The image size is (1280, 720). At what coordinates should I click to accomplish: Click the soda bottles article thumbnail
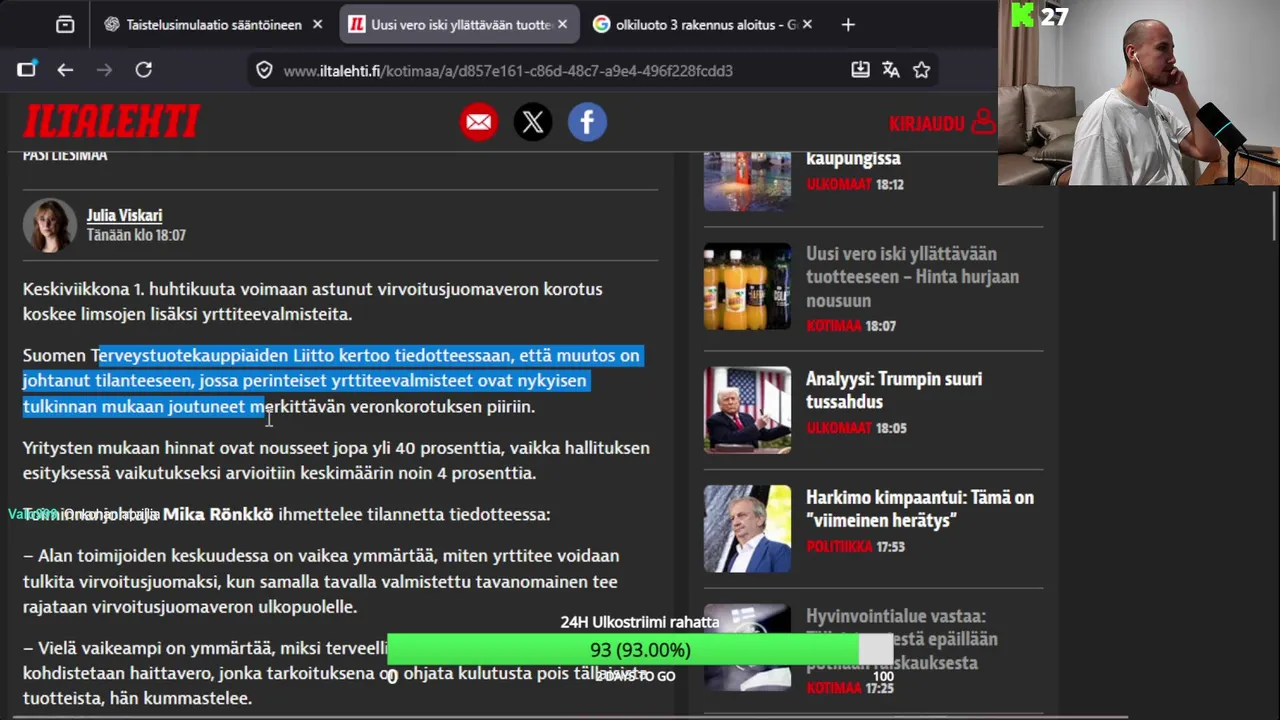(747, 286)
